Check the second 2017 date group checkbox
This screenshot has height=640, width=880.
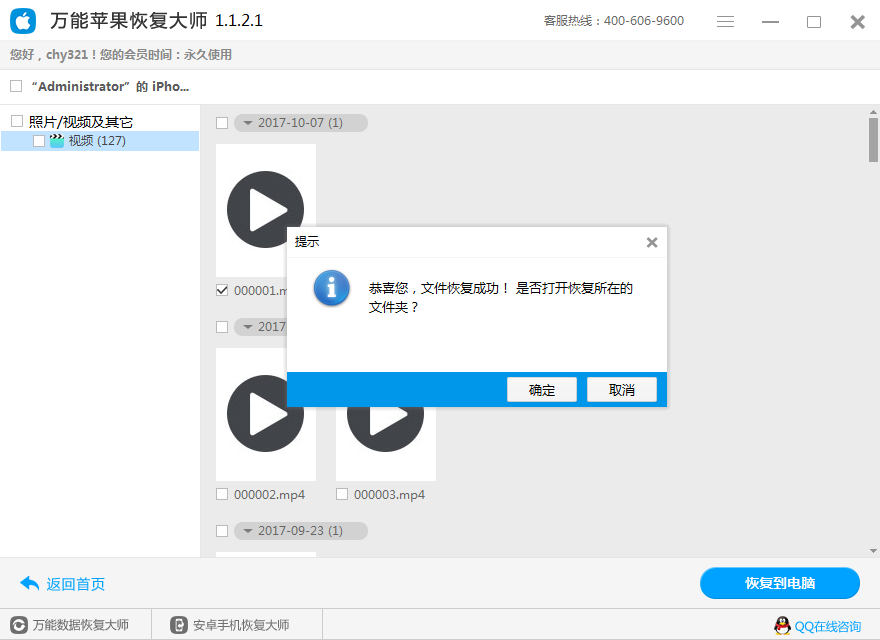click(x=222, y=327)
